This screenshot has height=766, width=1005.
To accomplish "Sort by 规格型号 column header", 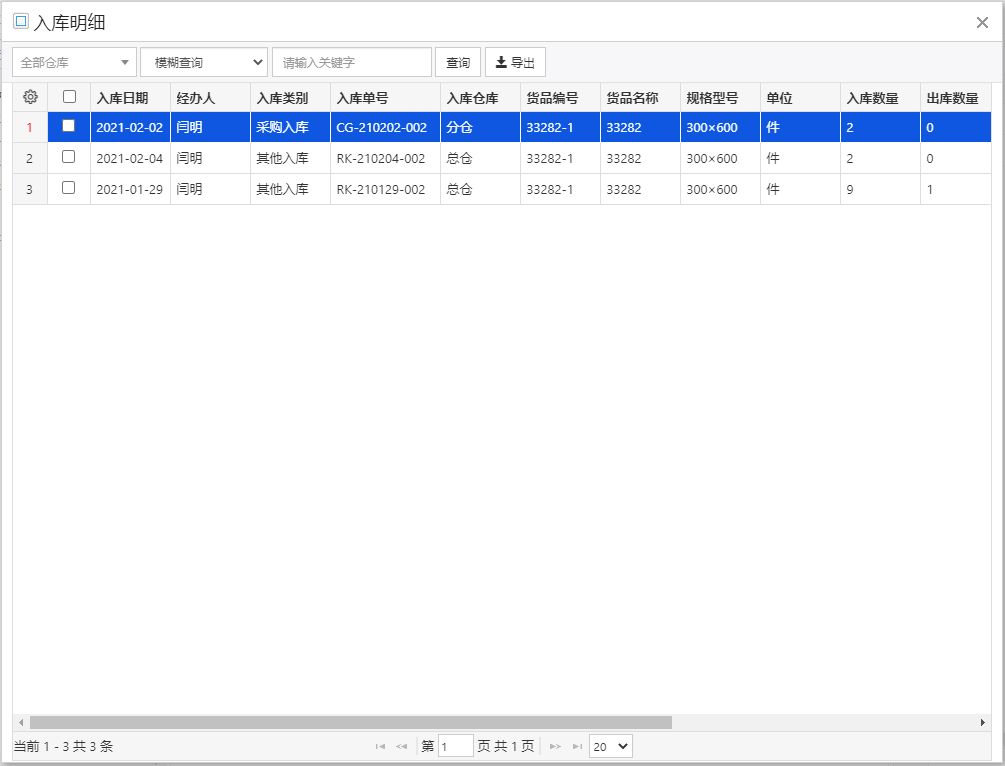I will pyautogui.click(x=720, y=98).
